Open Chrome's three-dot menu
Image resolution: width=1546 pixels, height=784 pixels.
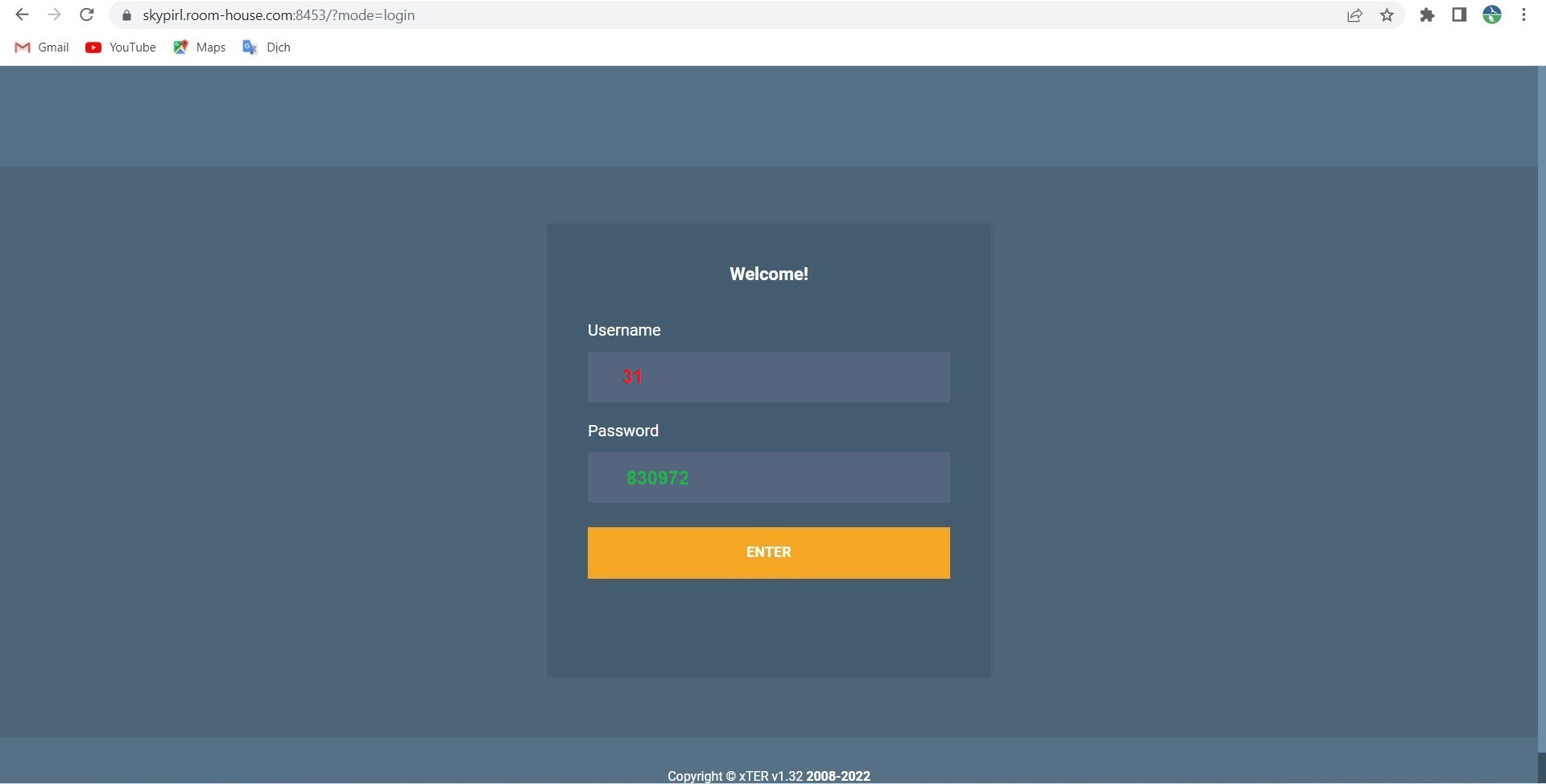click(1523, 15)
